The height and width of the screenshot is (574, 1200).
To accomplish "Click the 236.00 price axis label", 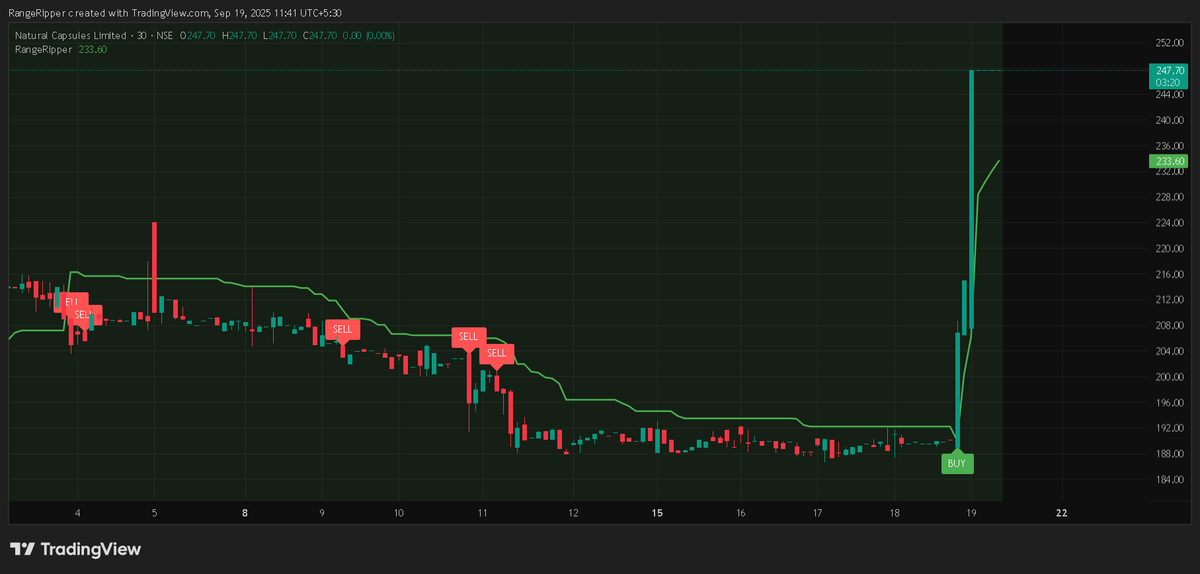I will point(1170,146).
